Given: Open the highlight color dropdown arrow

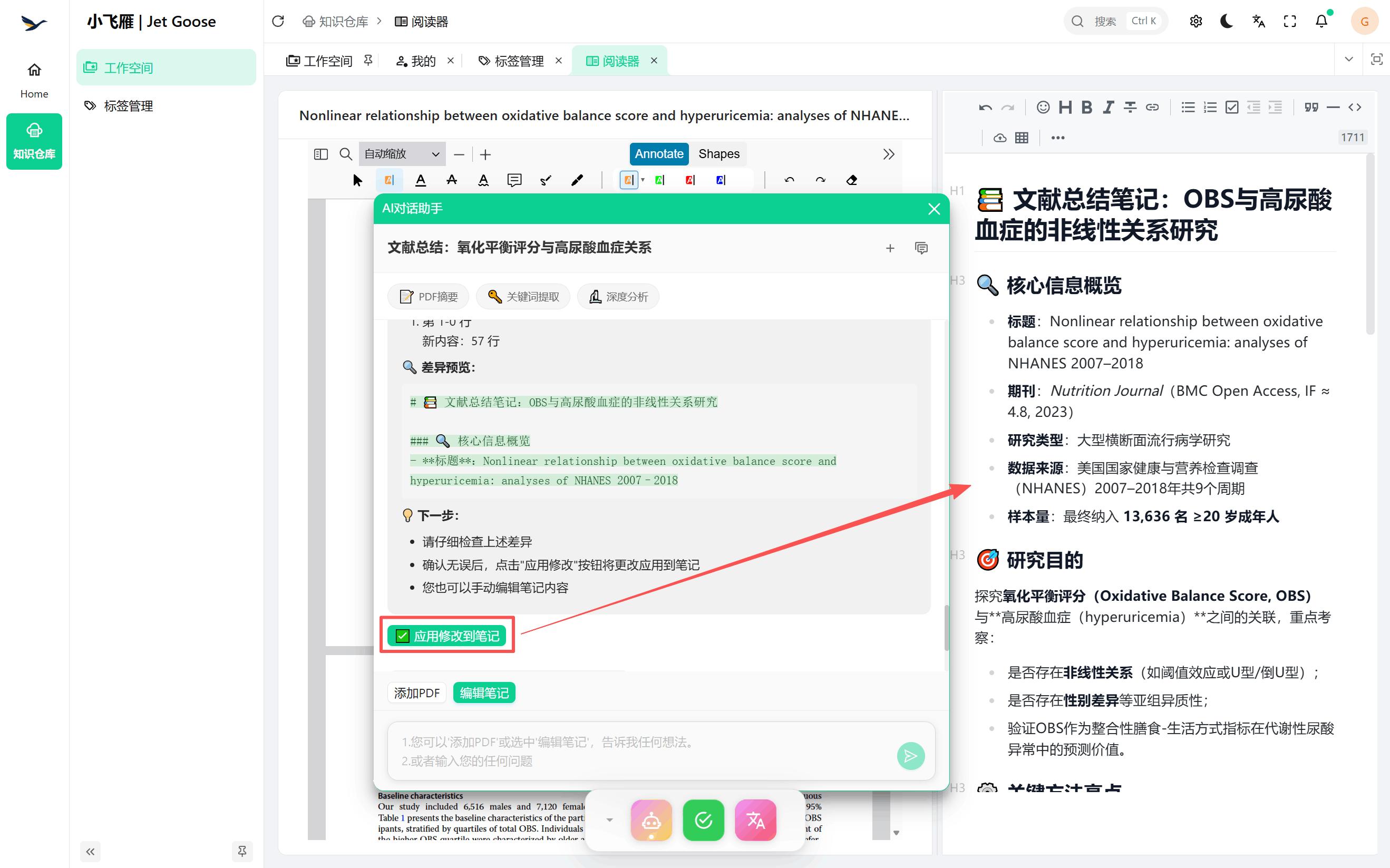Looking at the screenshot, I should (643, 180).
